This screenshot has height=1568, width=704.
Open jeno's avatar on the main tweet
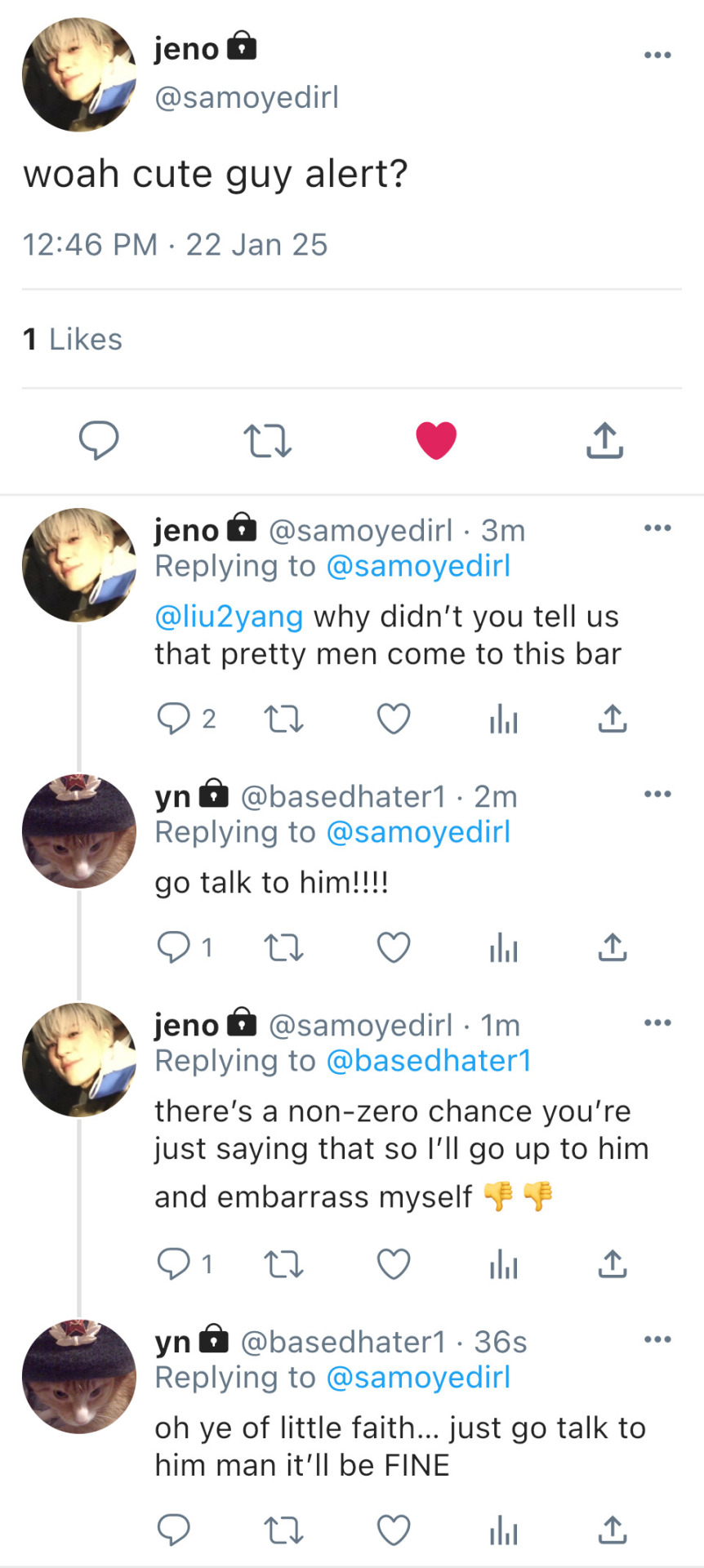79,75
